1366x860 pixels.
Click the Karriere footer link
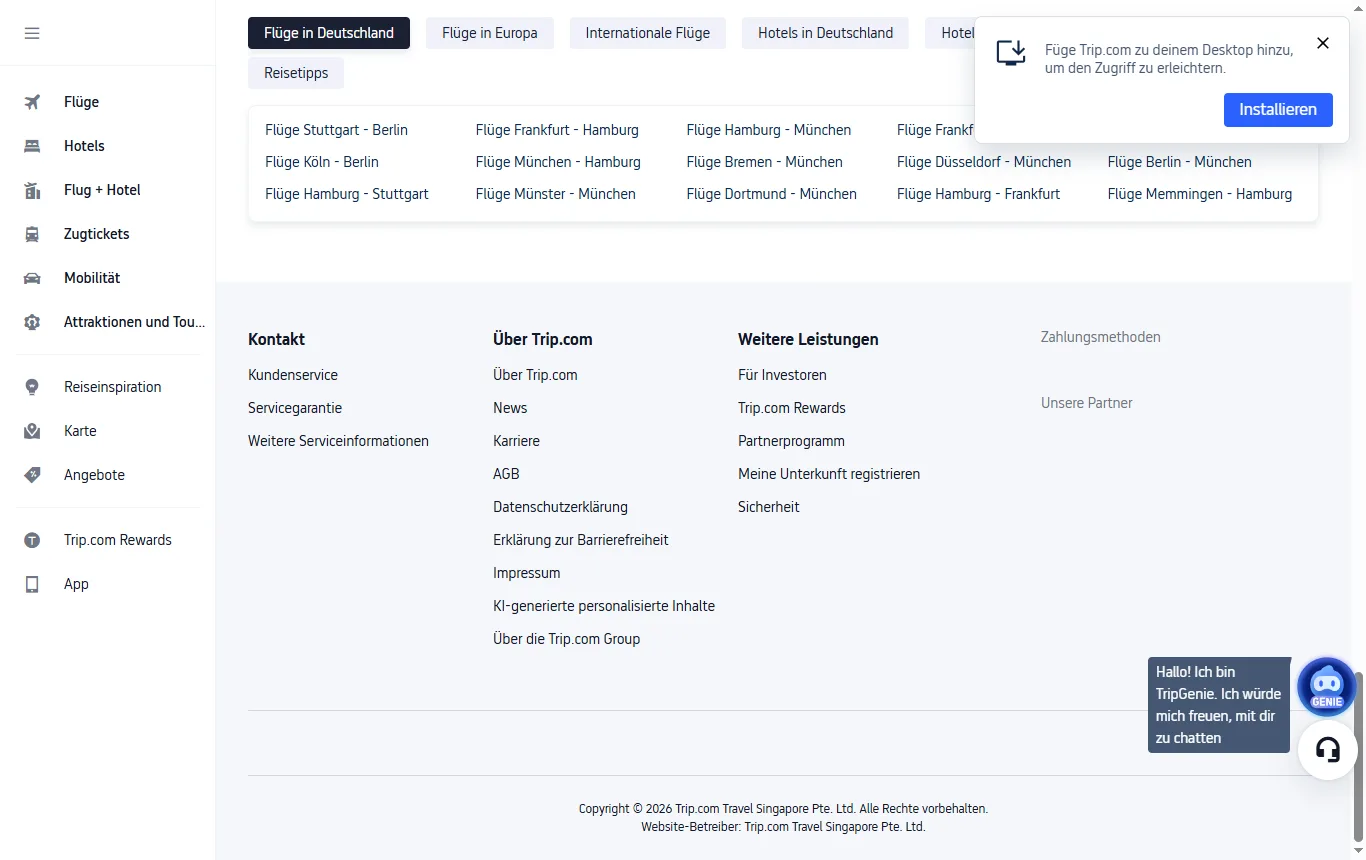click(x=516, y=441)
